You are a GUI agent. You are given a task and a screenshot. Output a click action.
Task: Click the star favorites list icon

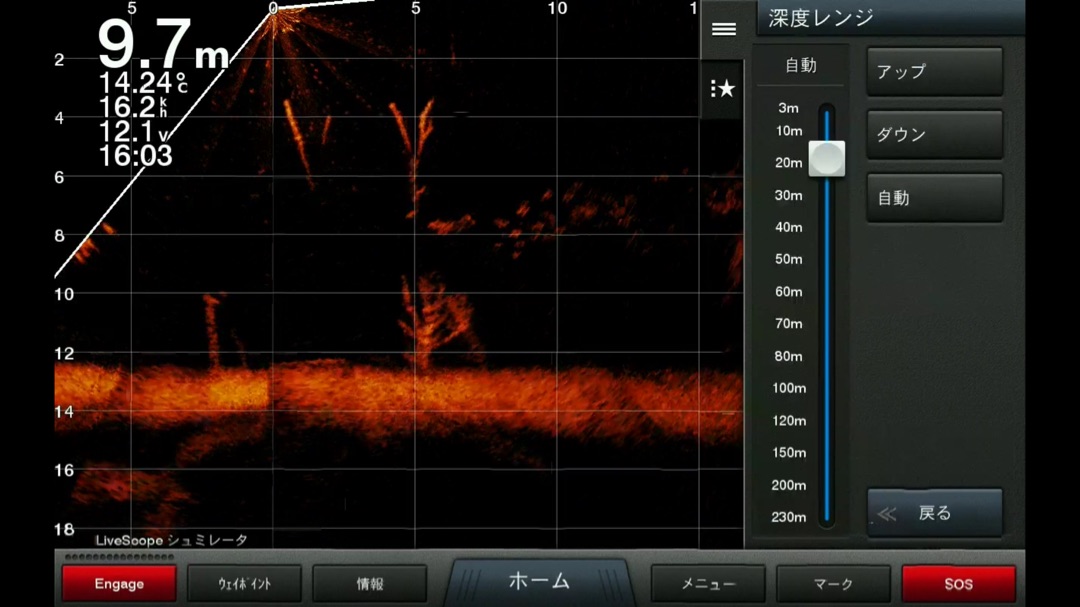[x=723, y=89]
